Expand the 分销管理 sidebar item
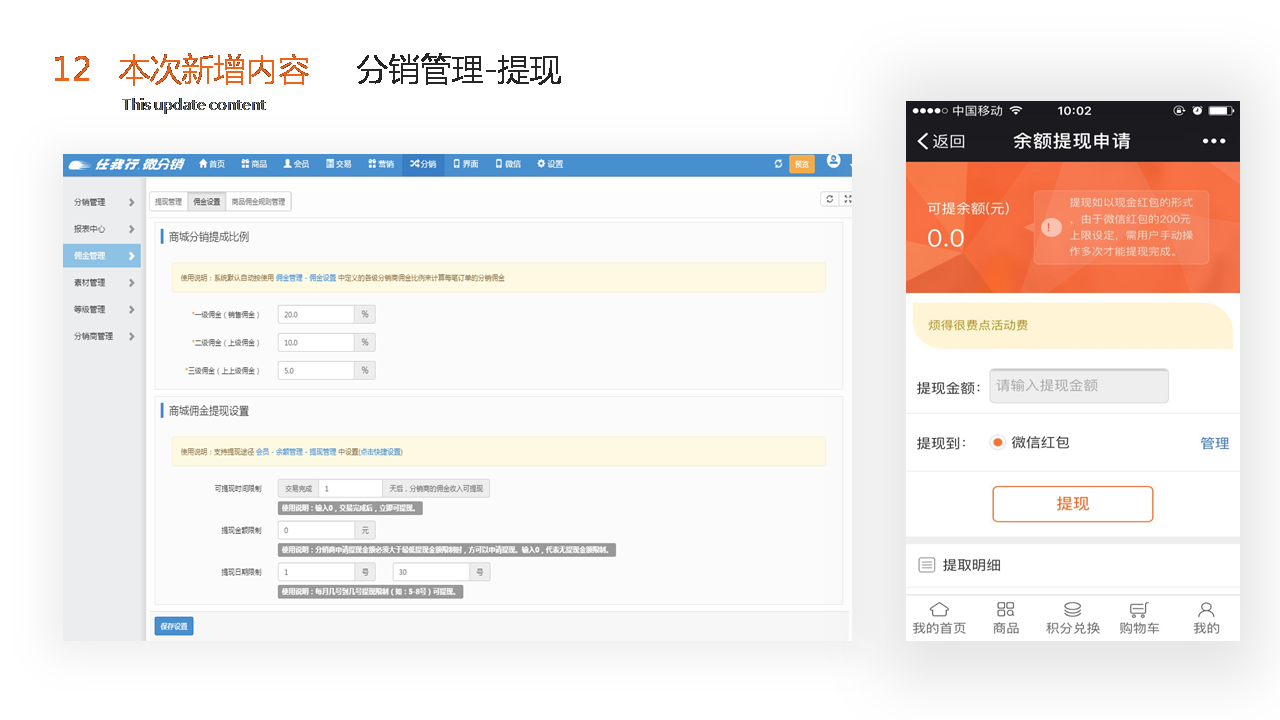The width and height of the screenshot is (1280, 720). [101, 202]
